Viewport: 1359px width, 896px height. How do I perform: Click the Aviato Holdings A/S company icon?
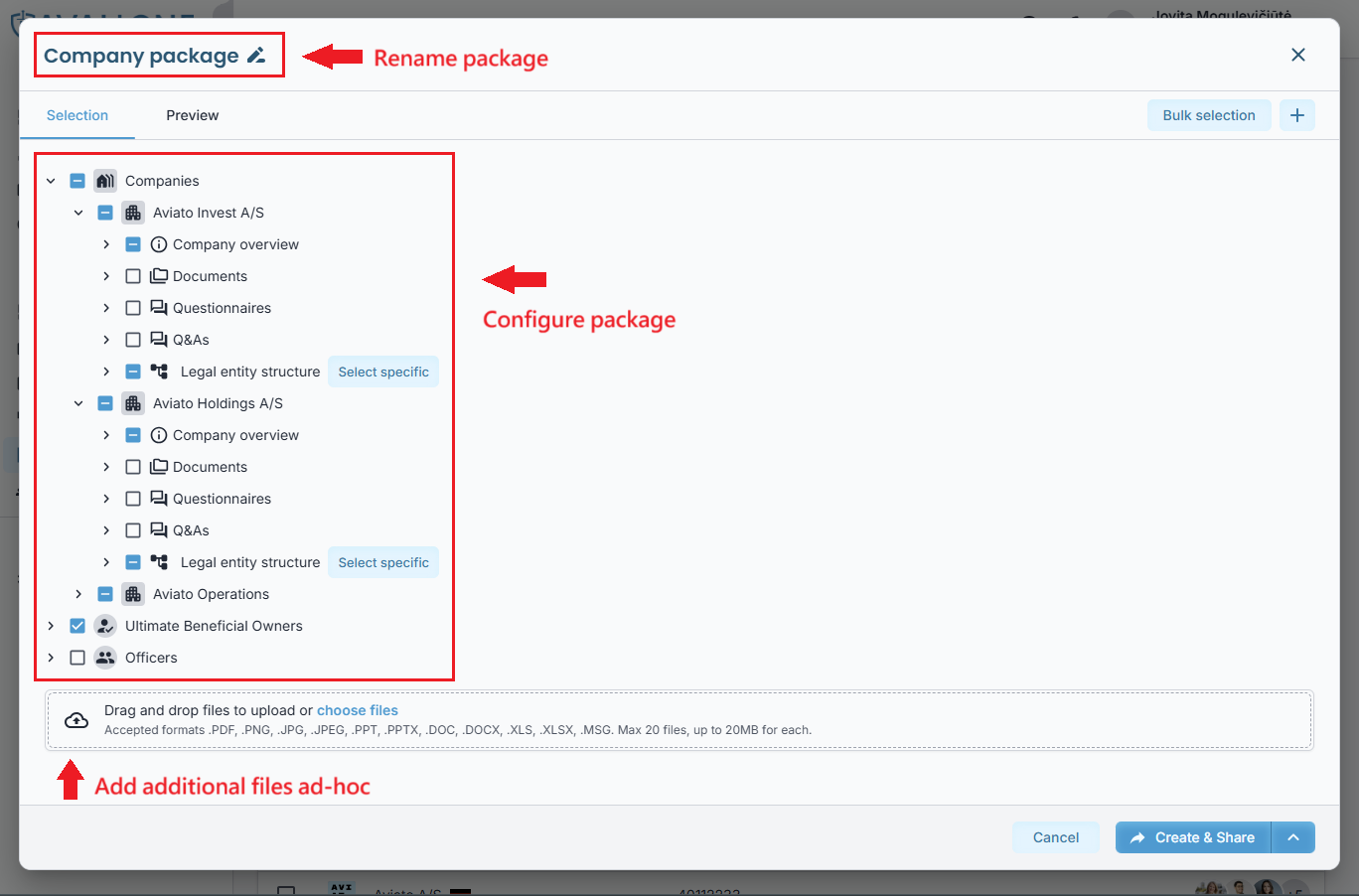(133, 403)
